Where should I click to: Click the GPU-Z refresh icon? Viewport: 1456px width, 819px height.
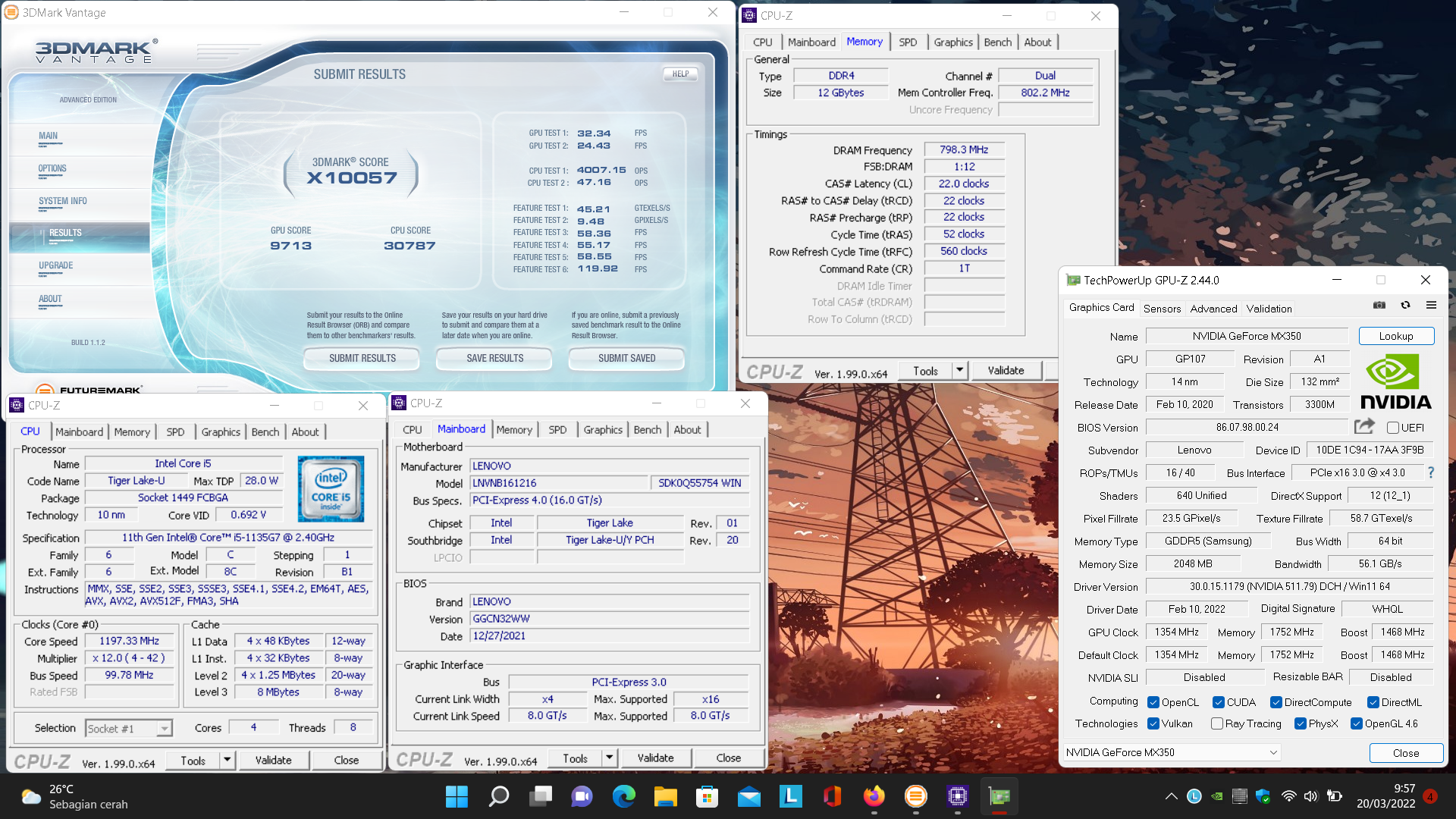1405,305
